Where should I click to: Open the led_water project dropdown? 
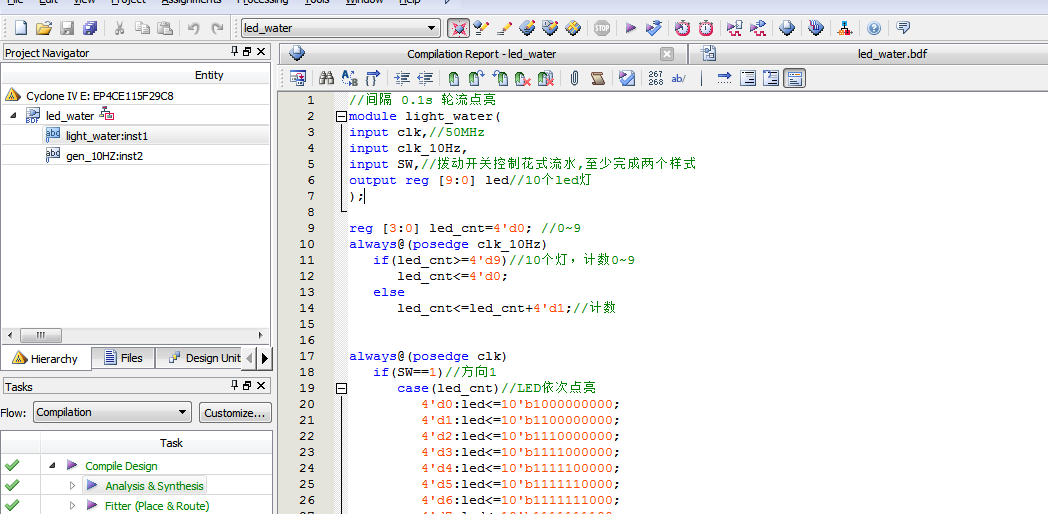click(x=431, y=28)
